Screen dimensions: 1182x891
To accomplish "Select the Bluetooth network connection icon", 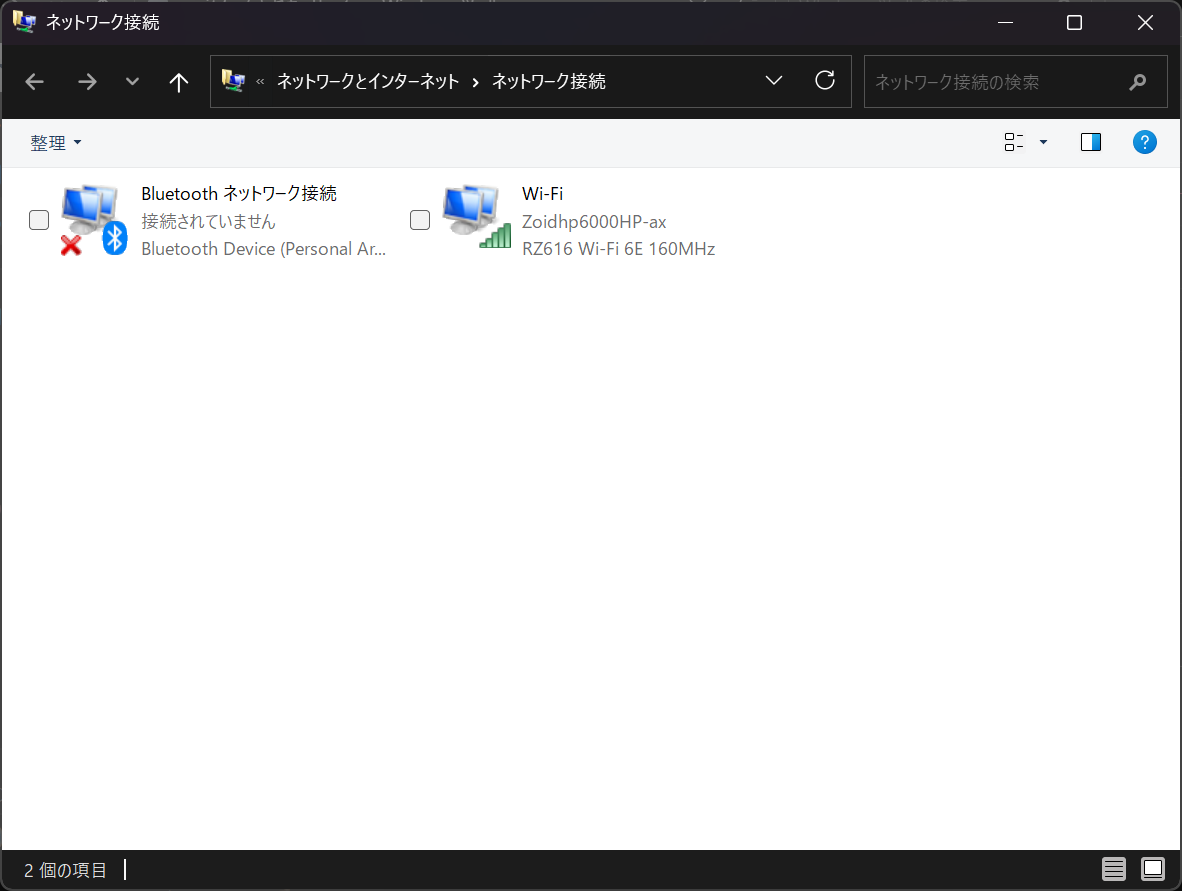I will [x=92, y=220].
